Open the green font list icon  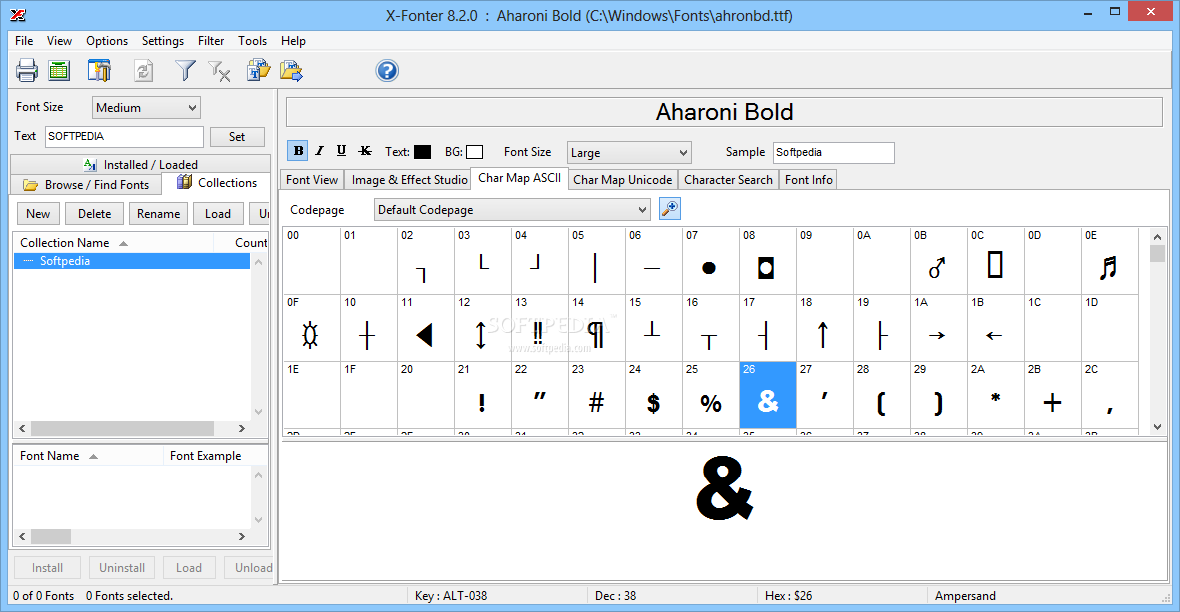pos(59,71)
